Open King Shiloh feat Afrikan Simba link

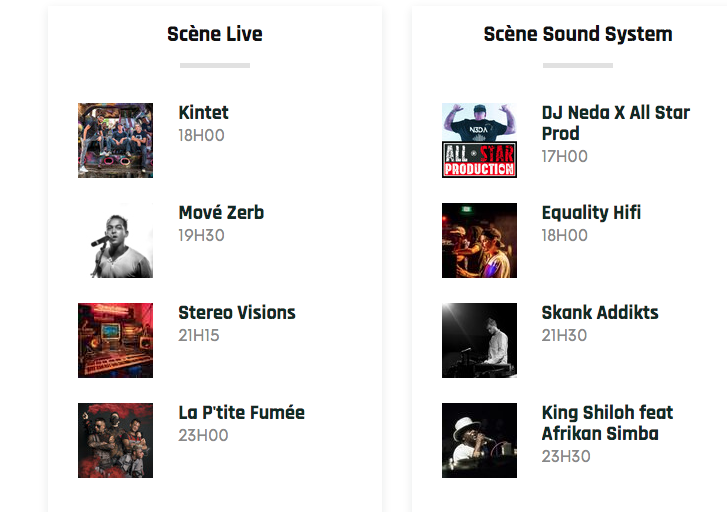[607, 423]
